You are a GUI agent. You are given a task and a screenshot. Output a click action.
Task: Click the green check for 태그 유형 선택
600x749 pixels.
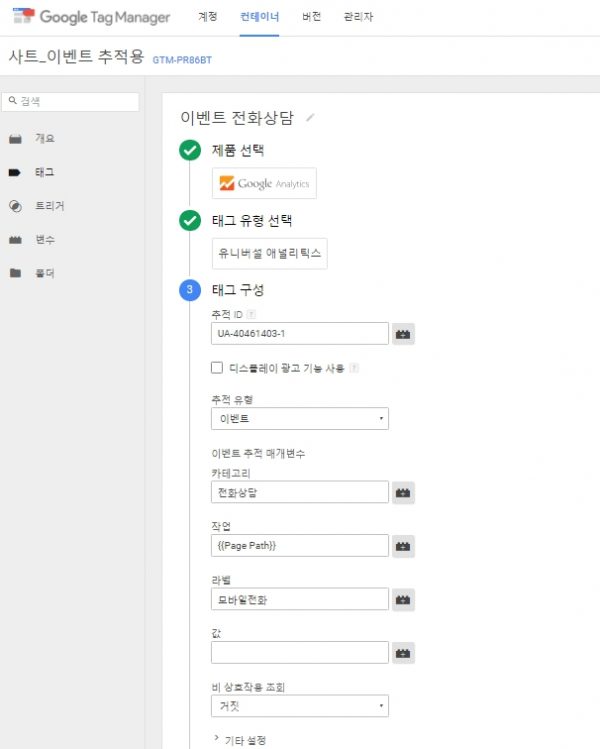tap(190, 220)
